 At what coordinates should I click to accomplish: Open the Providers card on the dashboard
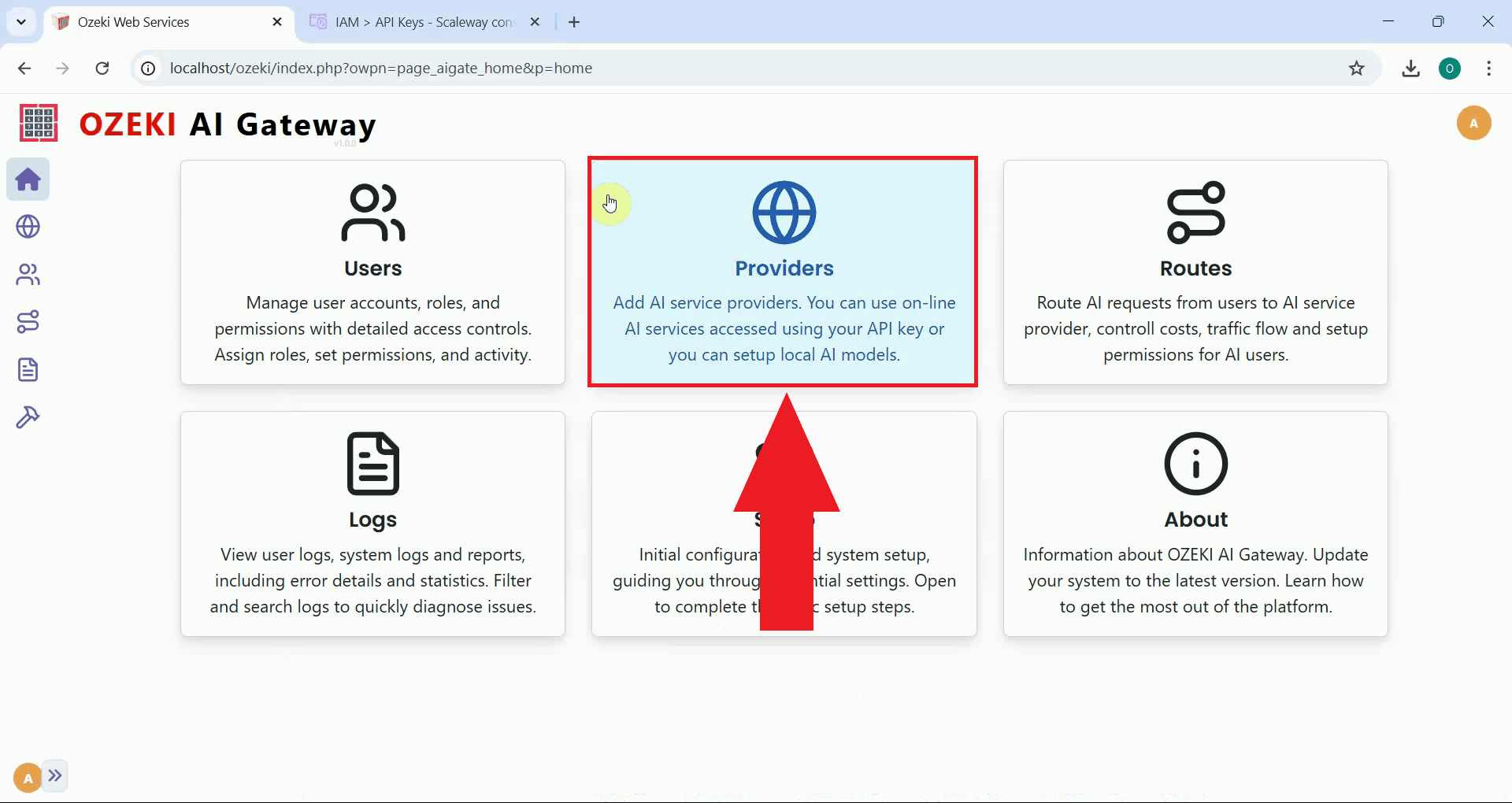point(782,272)
